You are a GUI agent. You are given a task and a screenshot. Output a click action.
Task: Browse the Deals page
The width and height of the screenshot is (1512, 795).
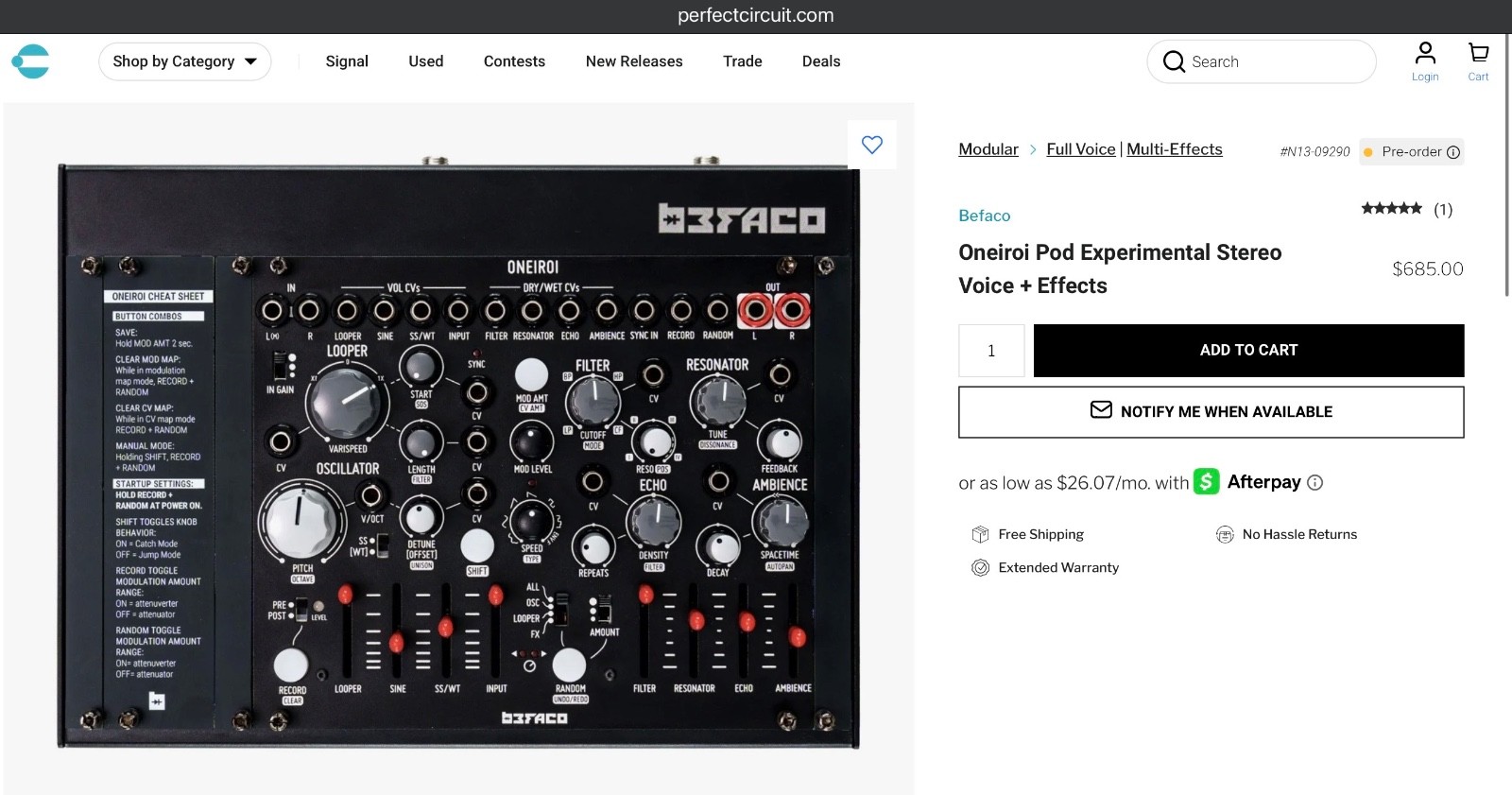821,61
